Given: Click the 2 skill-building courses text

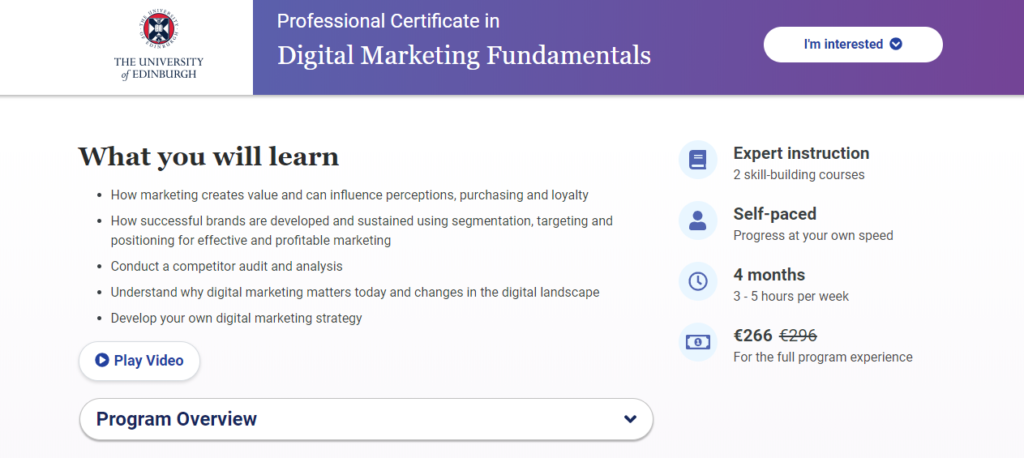Looking at the screenshot, I should (799, 174).
